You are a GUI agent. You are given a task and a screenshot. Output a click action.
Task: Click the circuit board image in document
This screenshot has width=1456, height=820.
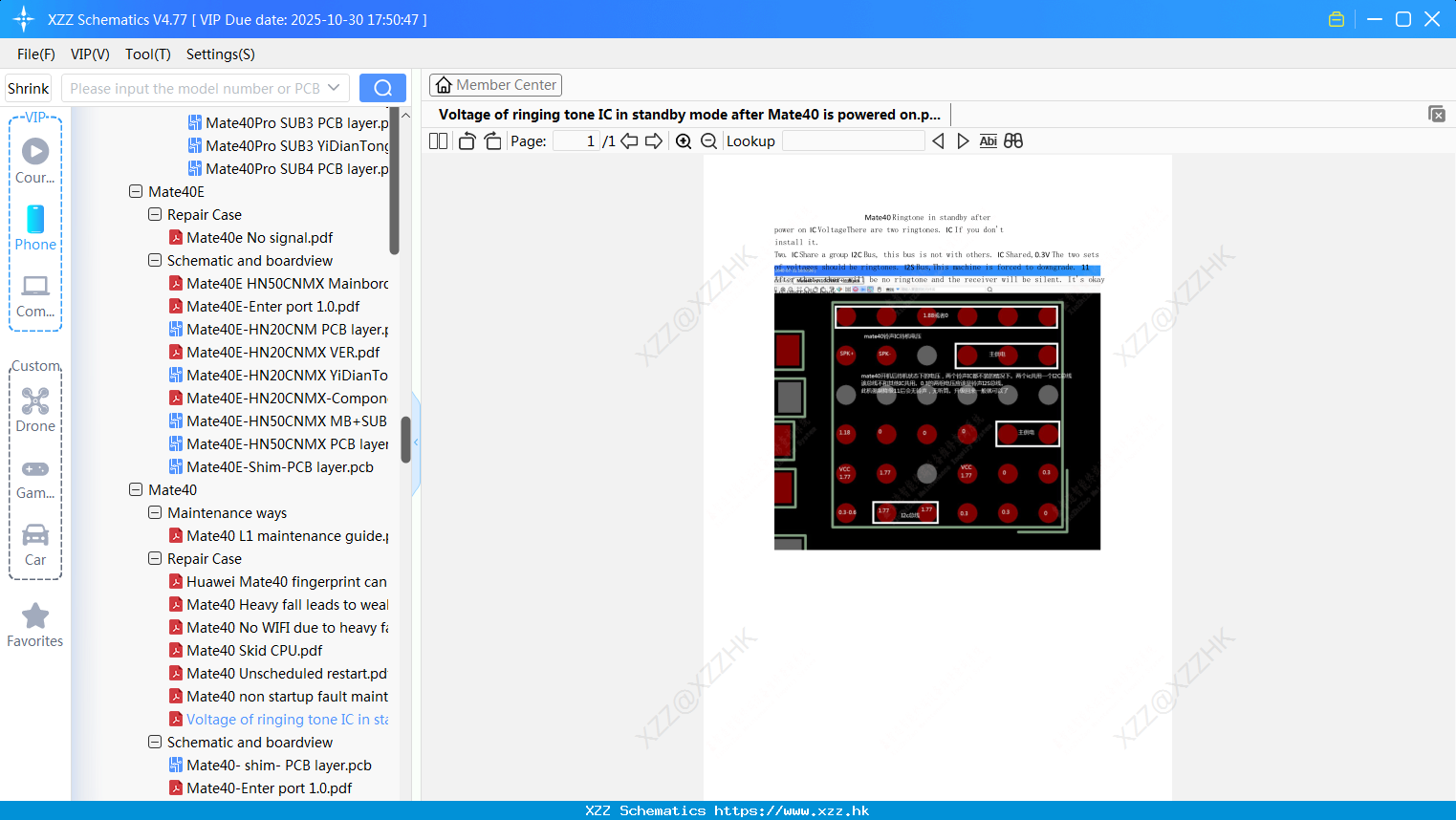[x=937, y=421]
